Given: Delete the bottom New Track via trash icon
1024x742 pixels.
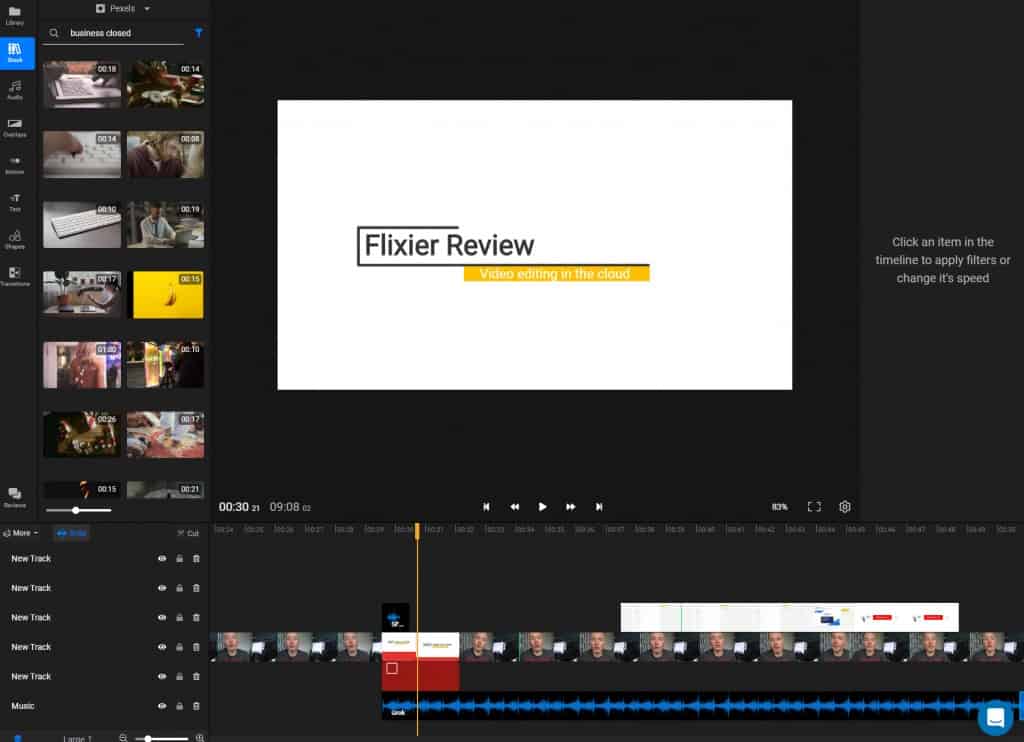Looking at the screenshot, I should (197, 677).
